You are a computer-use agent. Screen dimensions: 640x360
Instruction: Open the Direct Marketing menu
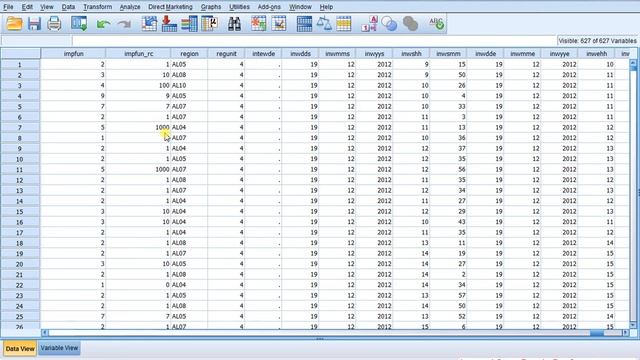coord(170,7)
